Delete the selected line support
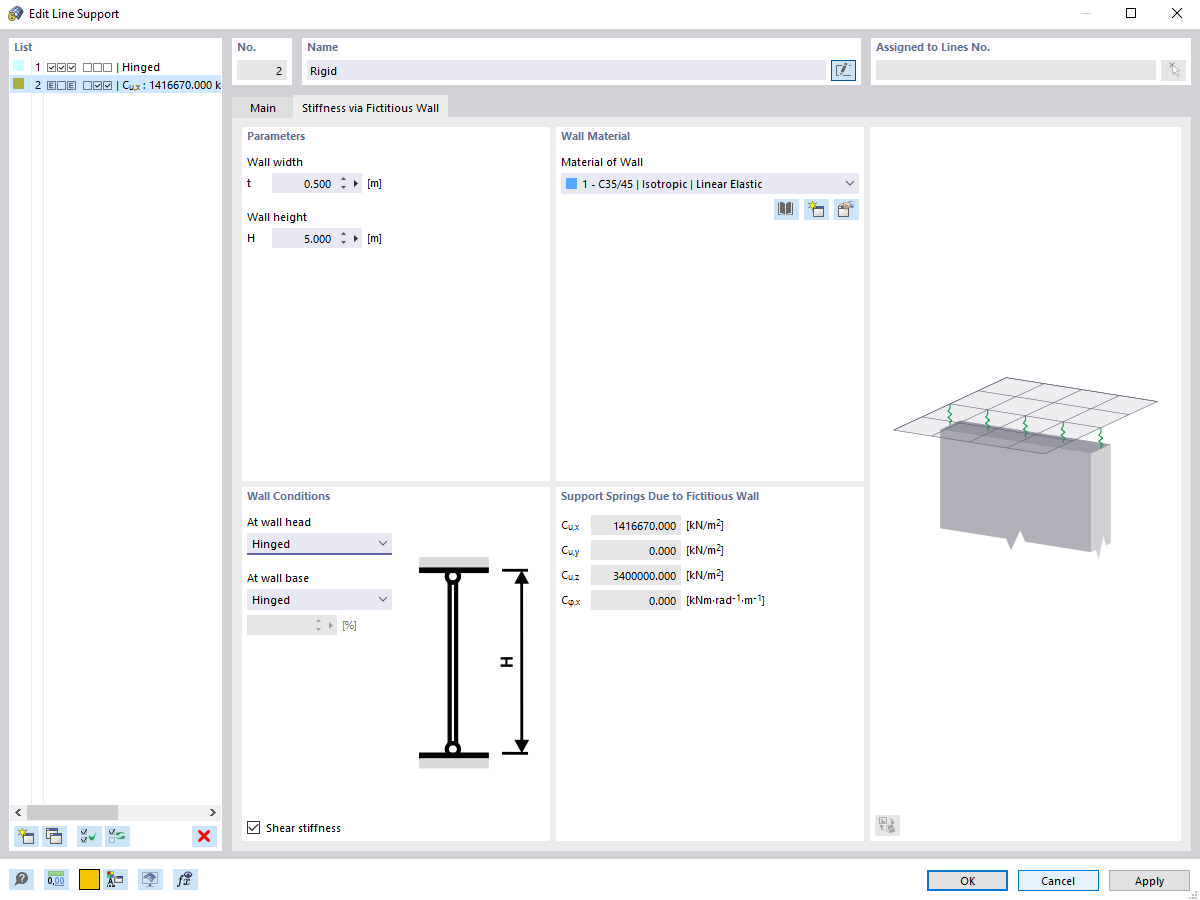 (204, 836)
